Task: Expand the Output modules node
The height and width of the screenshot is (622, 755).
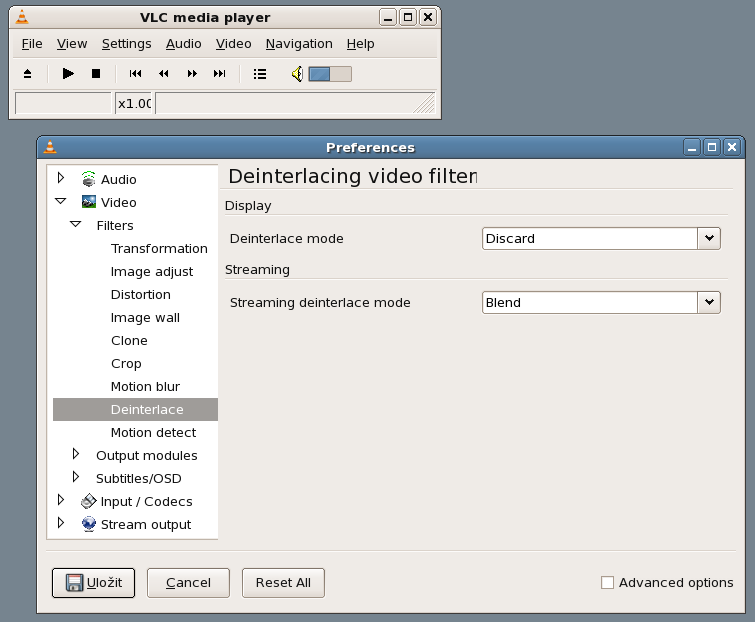Action: tap(76, 455)
